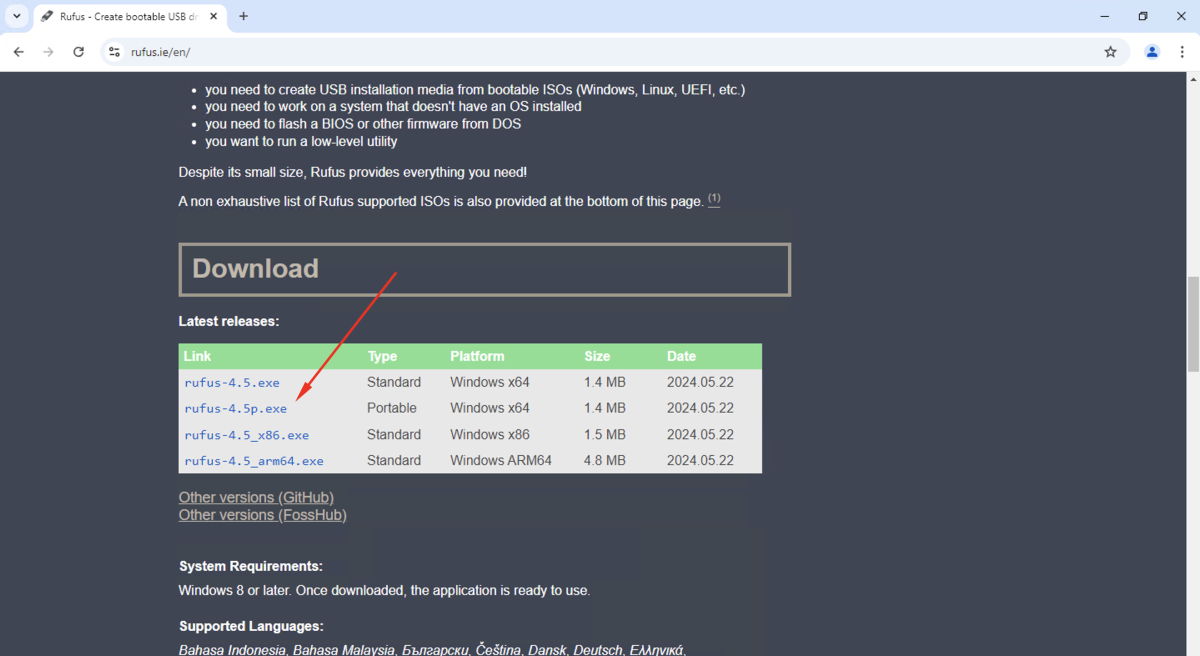
Task: Open a new tab with plus icon
Action: point(243,16)
